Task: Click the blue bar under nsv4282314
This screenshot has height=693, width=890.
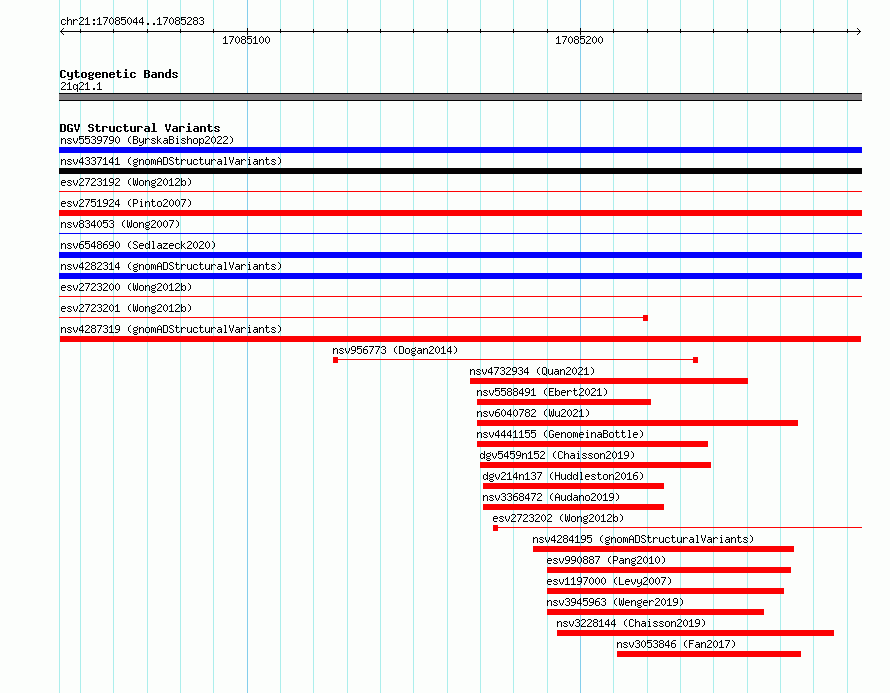Action: pyautogui.click(x=460, y=276)
